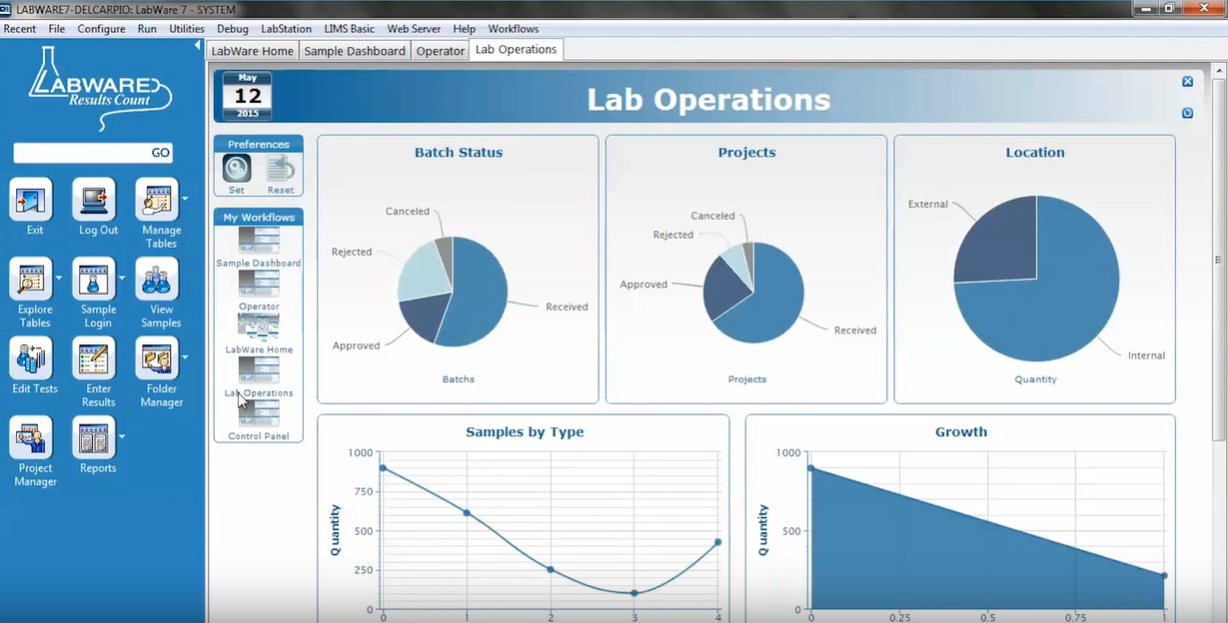Screen dimensions: 1228x623
Task: Select the Lab Operations tab
Action: click(516, 50)
